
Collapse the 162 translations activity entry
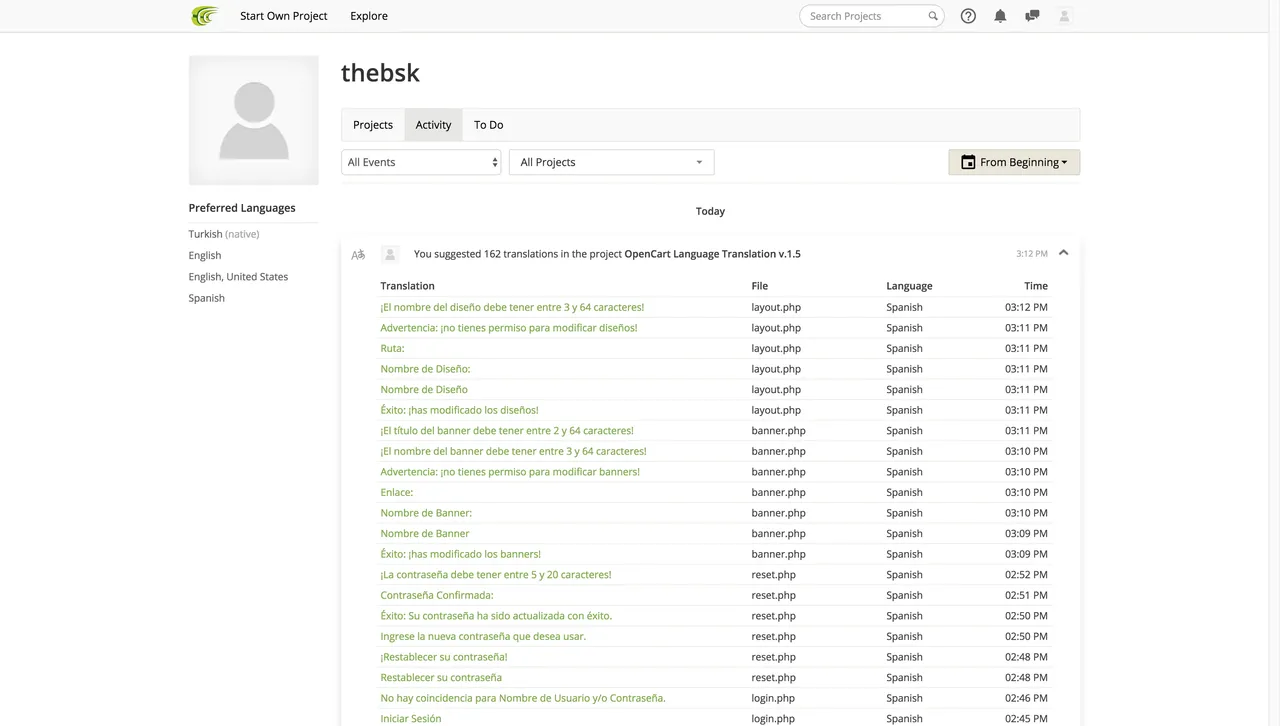pyautogui.click(x=1063, y=253)
